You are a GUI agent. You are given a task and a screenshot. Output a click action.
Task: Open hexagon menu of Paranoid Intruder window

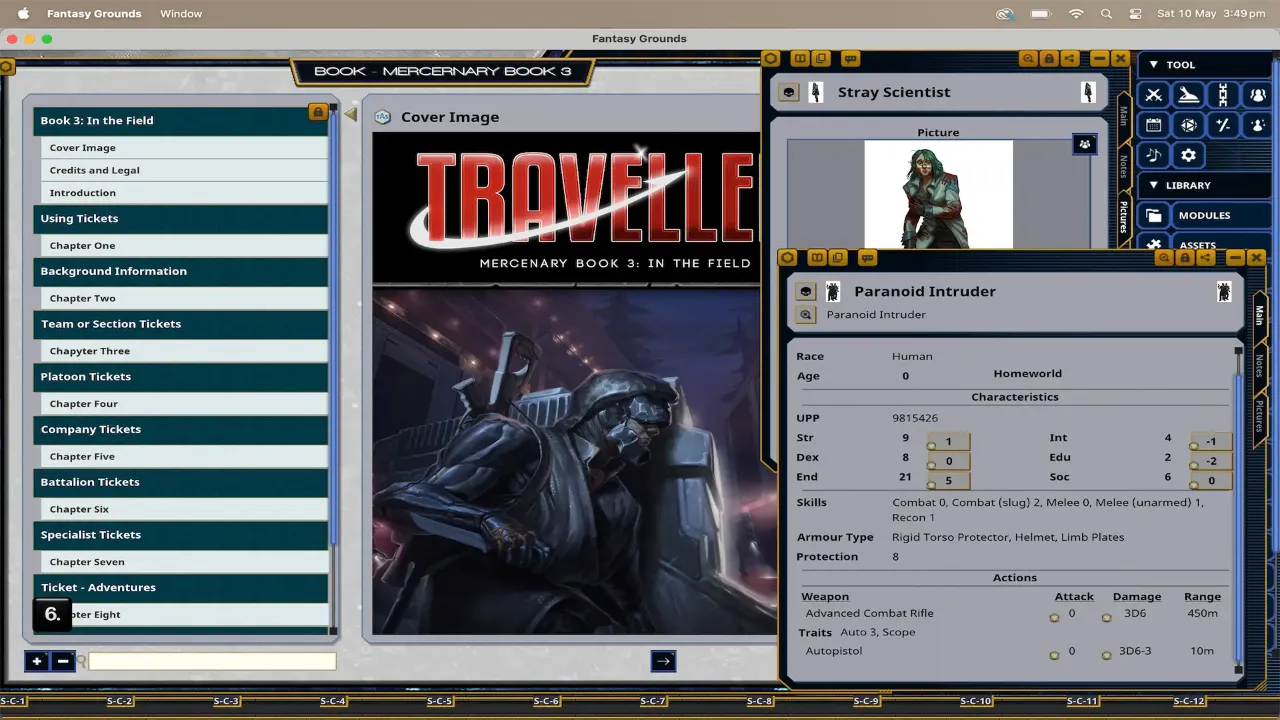[787, 258]
